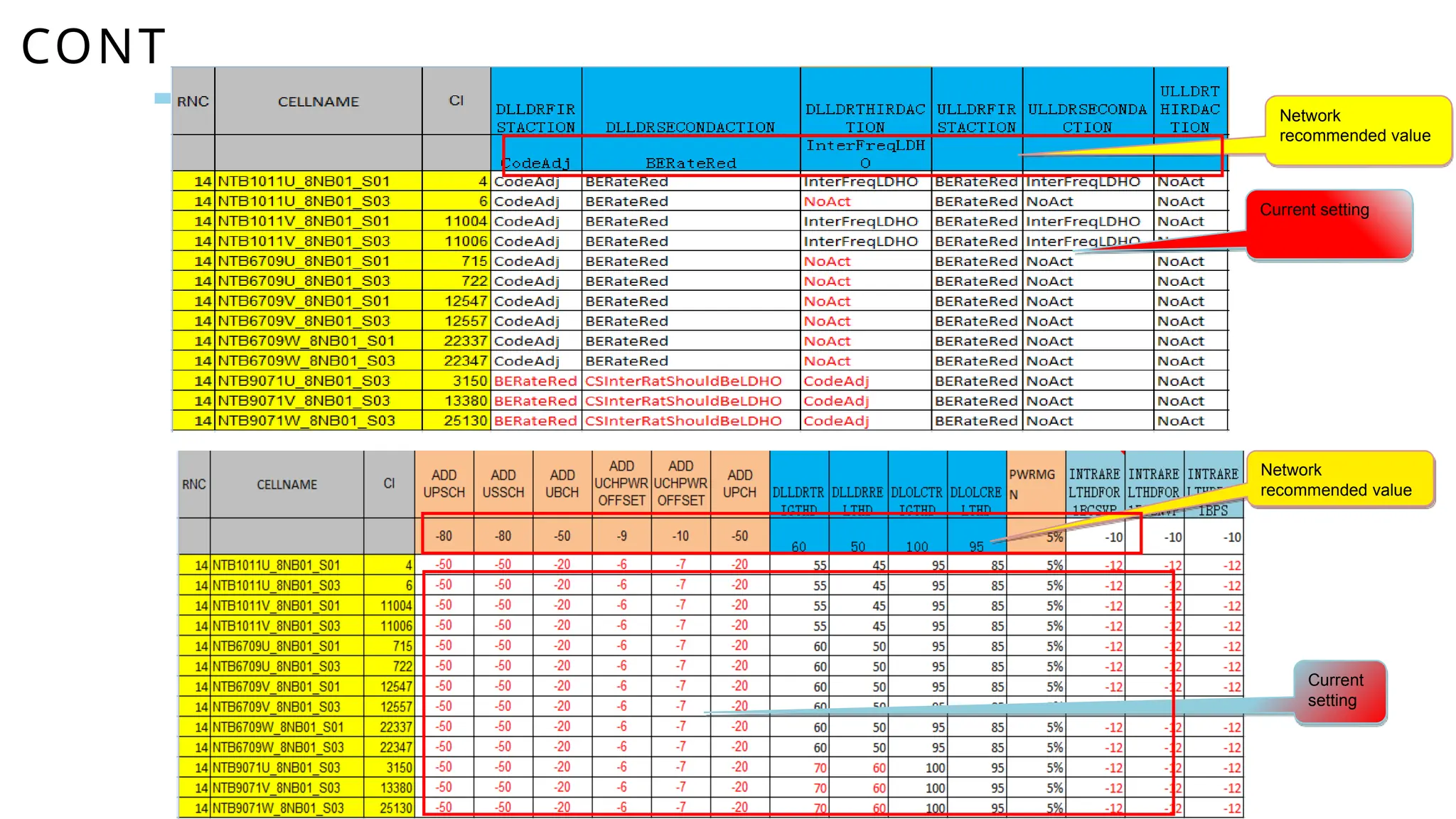
Task: Click red BERateRed in NTB9071V_8NB01_S03 row
Action: point(535,400)
